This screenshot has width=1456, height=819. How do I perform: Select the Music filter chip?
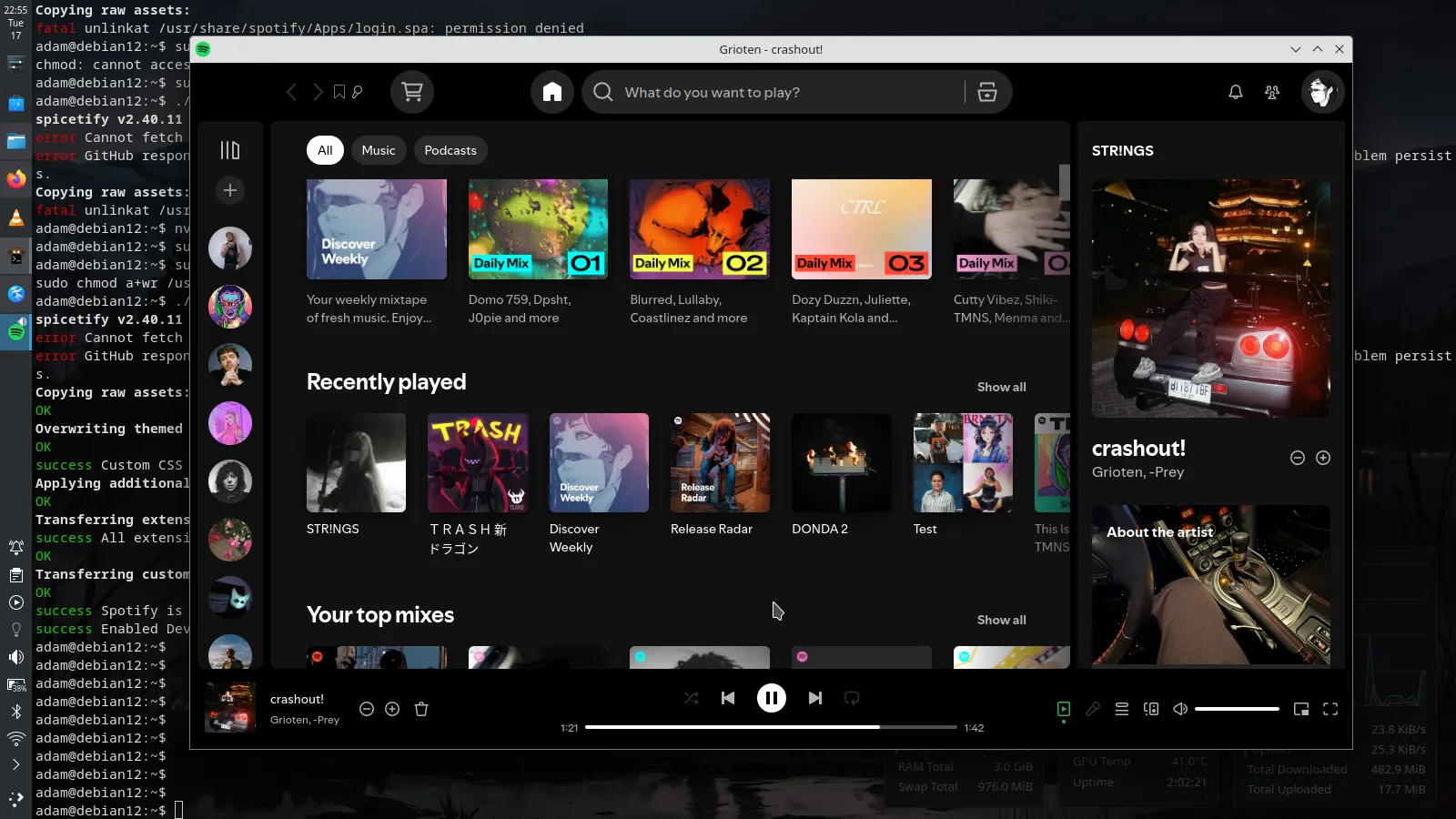pyautogui.click(x=379, y=150)
